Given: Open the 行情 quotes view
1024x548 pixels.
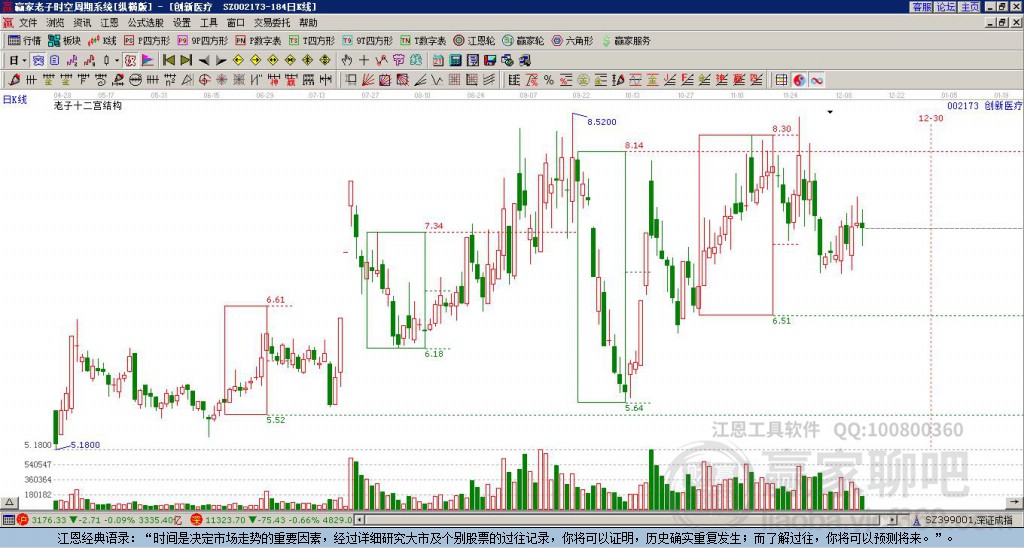Looking at the screenshot, I should click(24, 40).
